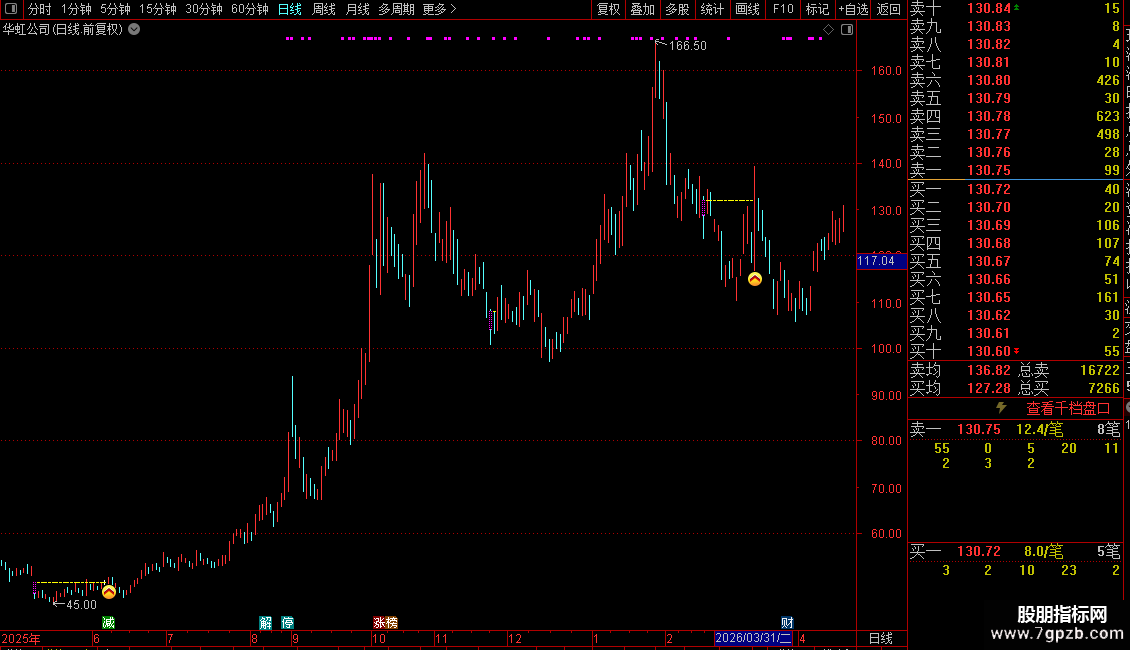Expand the 华虹公司 title dropdown arrow
Screen dimensions: 1130x650
[134, 30]
